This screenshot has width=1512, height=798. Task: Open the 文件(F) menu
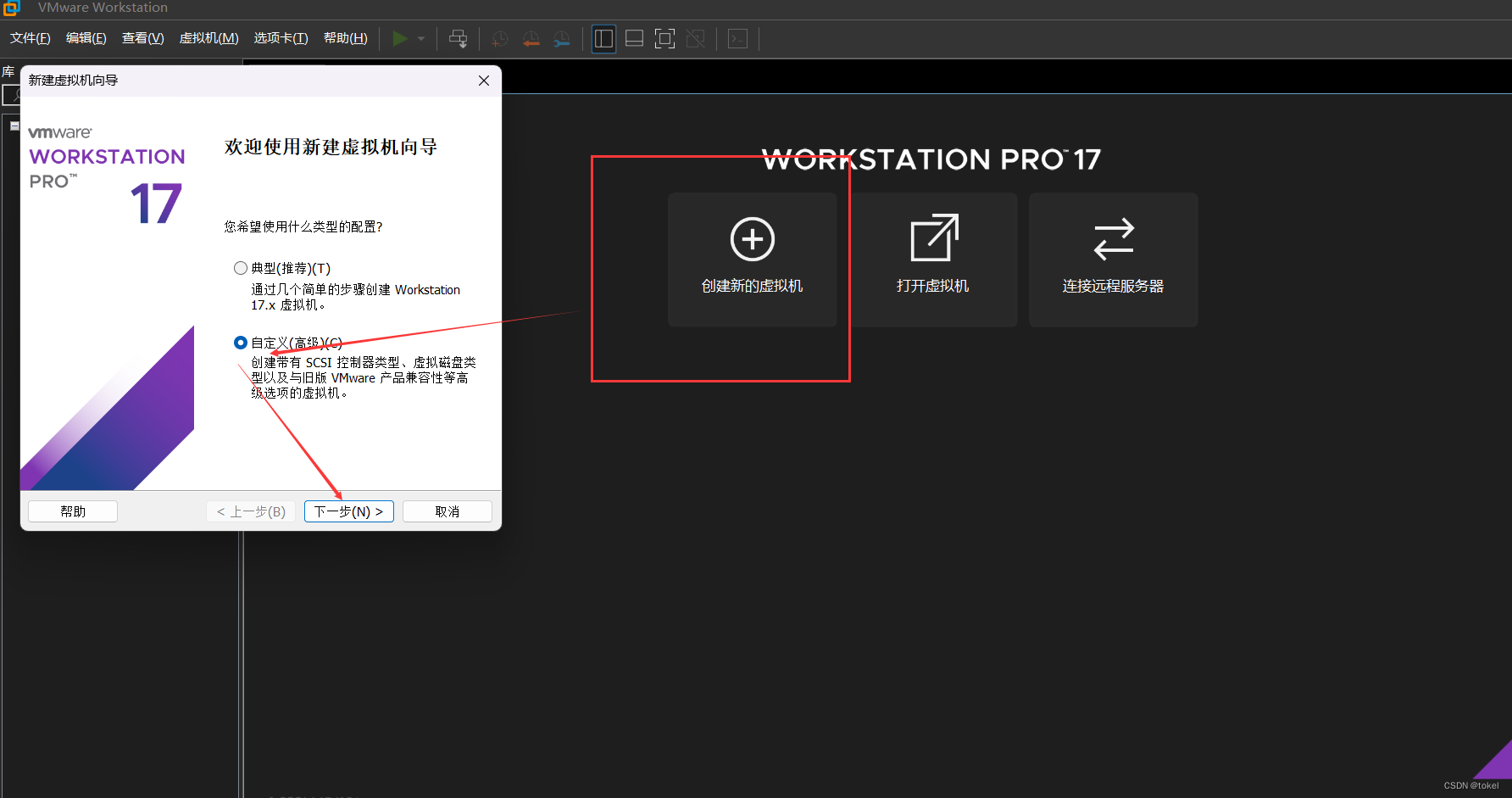pyautogui.click(x=31, y=38)
